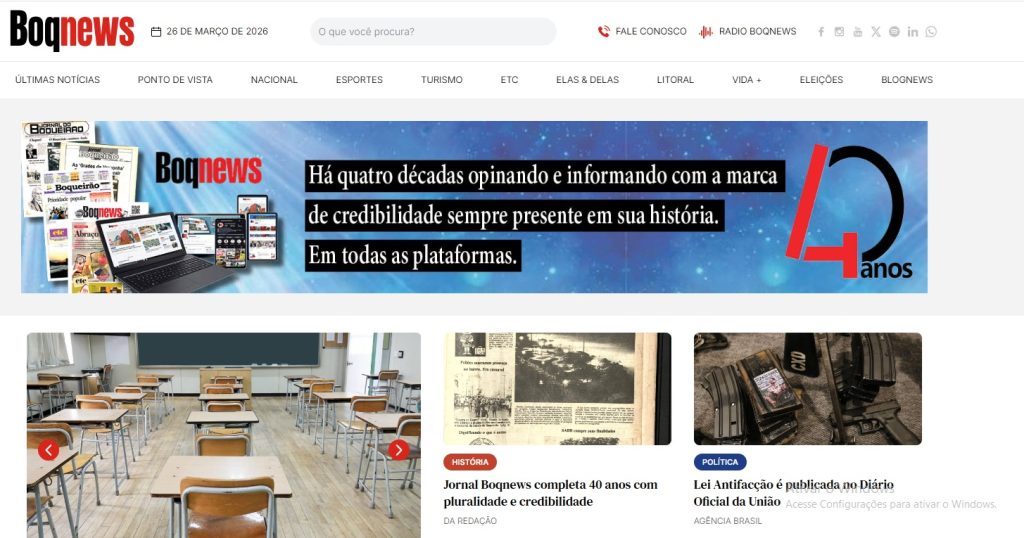Click the Radio Boqnews soundwave icon

click(x=706, y=31)
